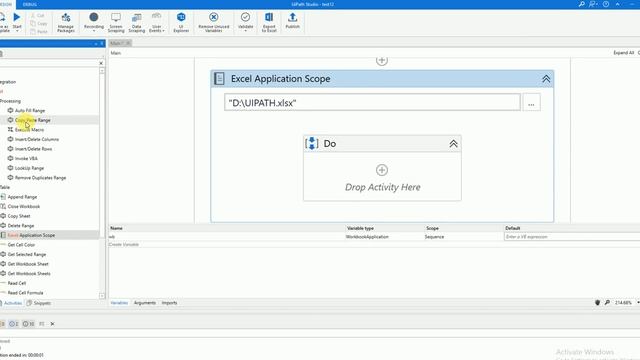Launch Screen Scraping tool
This screenshot has height=360, width=640.
click(x=116, y=22)
